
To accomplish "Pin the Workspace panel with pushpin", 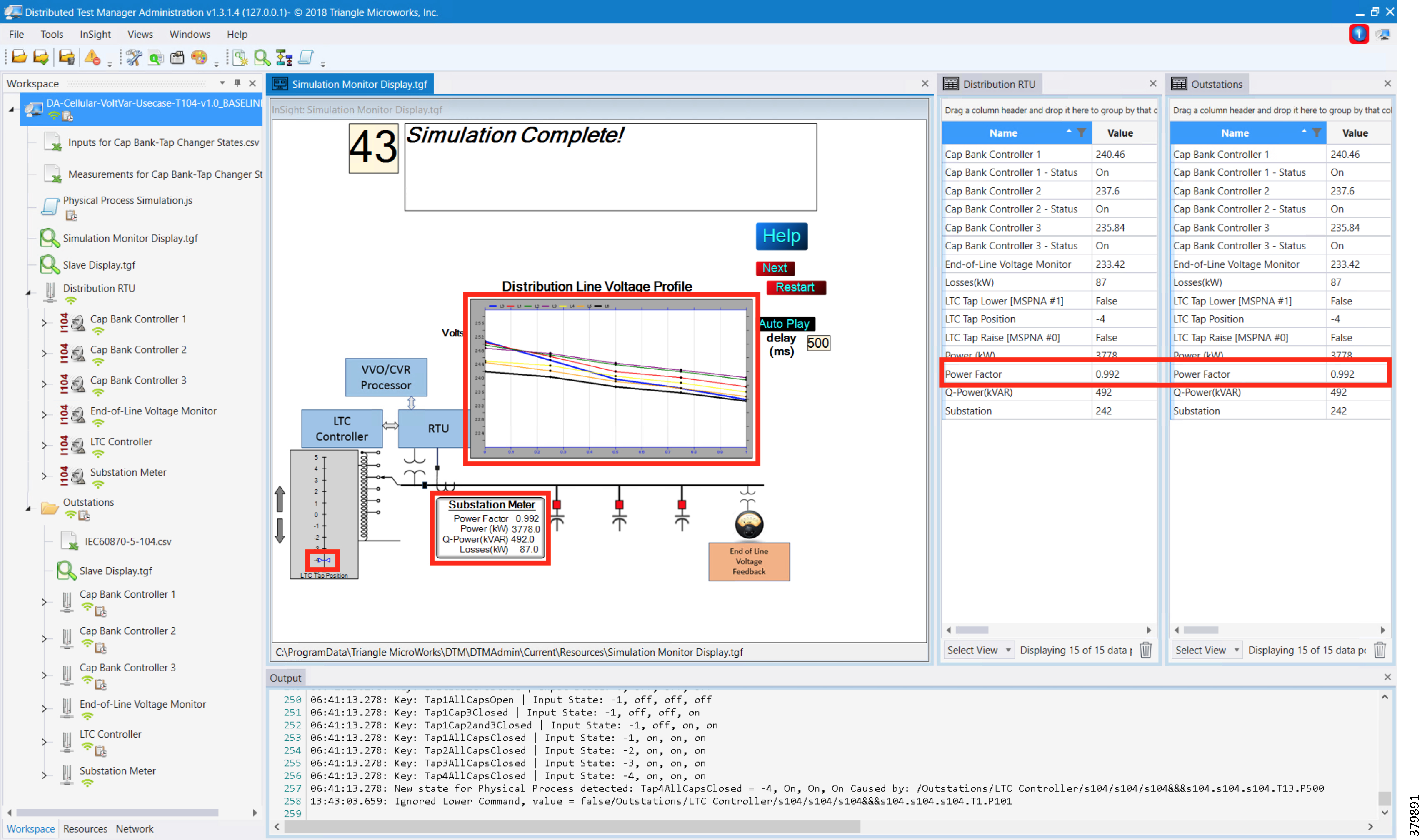I will [237, 83].
